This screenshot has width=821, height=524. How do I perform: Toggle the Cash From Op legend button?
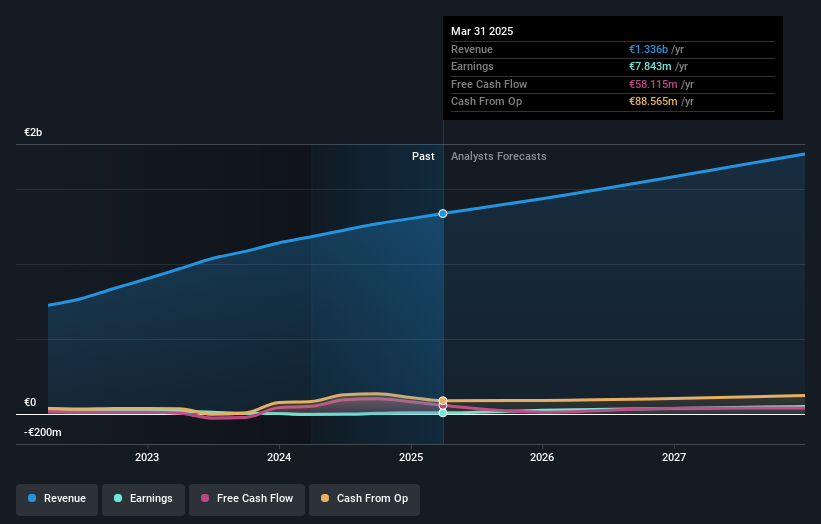[364, 499]
